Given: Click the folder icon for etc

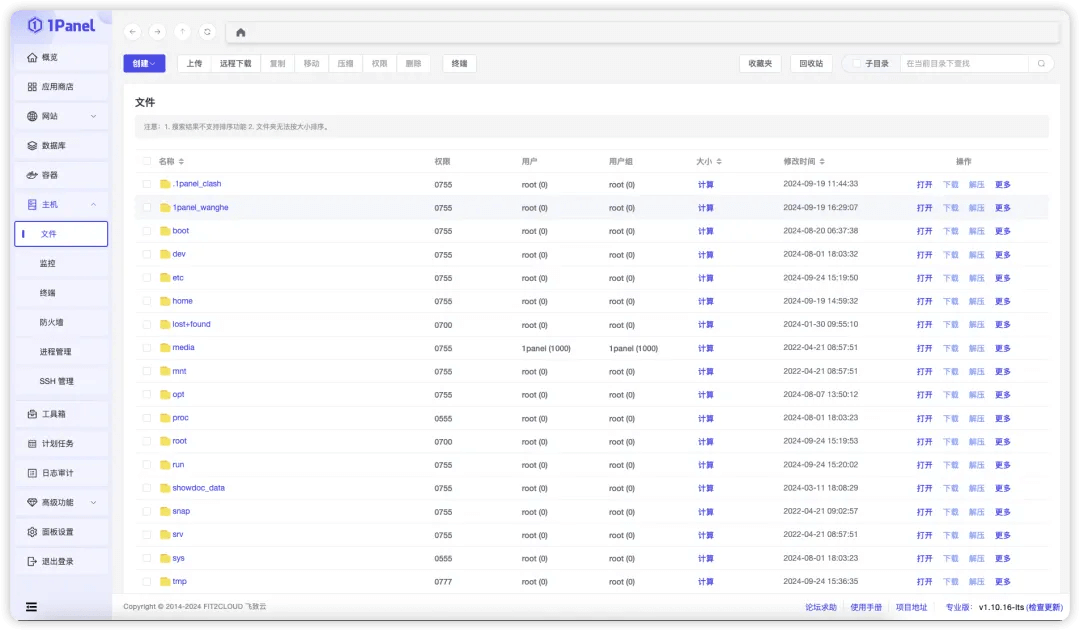Looking at the screenshot, I should (x=165, y=278).
